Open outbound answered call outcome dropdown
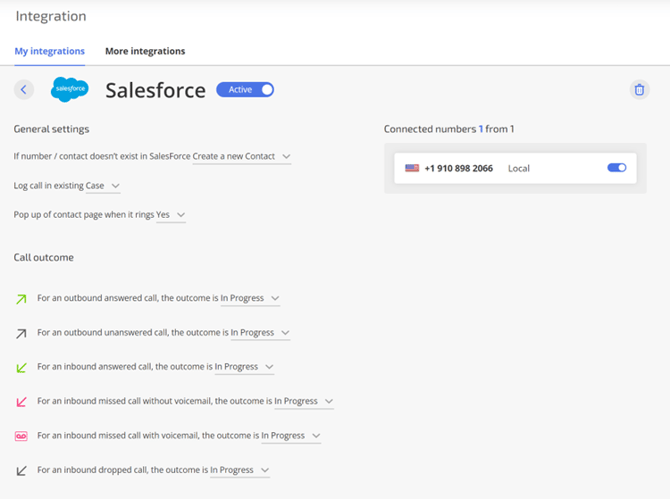The image size is (670, 499). point(250,298)
